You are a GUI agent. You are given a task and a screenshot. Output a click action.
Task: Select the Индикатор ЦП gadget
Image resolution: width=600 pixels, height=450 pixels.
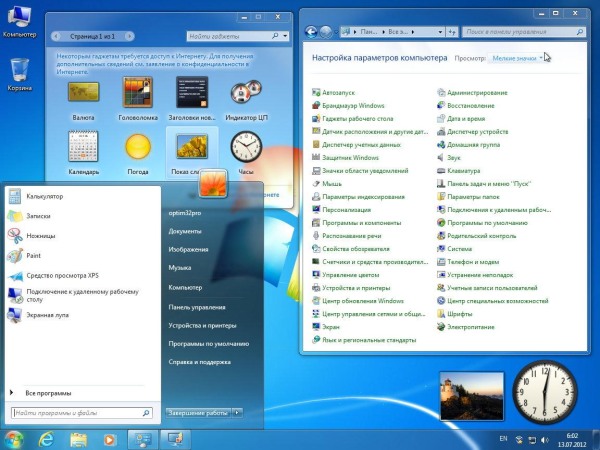244,94
